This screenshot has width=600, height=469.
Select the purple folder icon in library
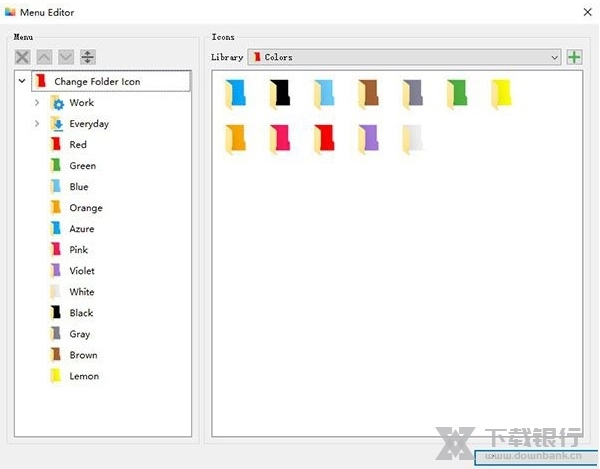coord(368,139)
